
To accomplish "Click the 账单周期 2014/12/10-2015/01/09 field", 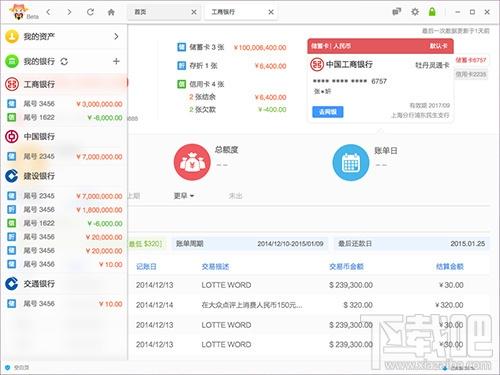I will (x=250, y=244).
